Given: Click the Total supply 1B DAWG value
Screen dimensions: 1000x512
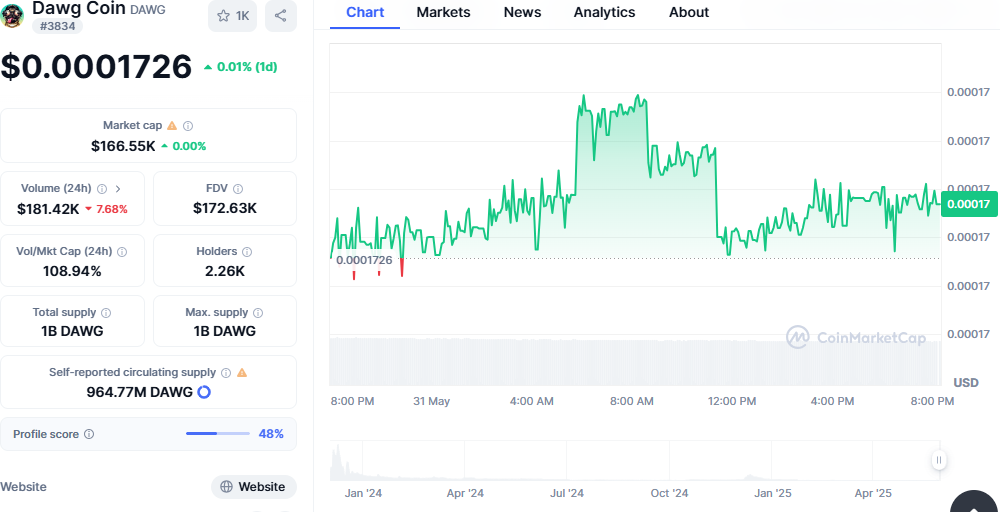Looking at the screenshot, I should point(72,332).
